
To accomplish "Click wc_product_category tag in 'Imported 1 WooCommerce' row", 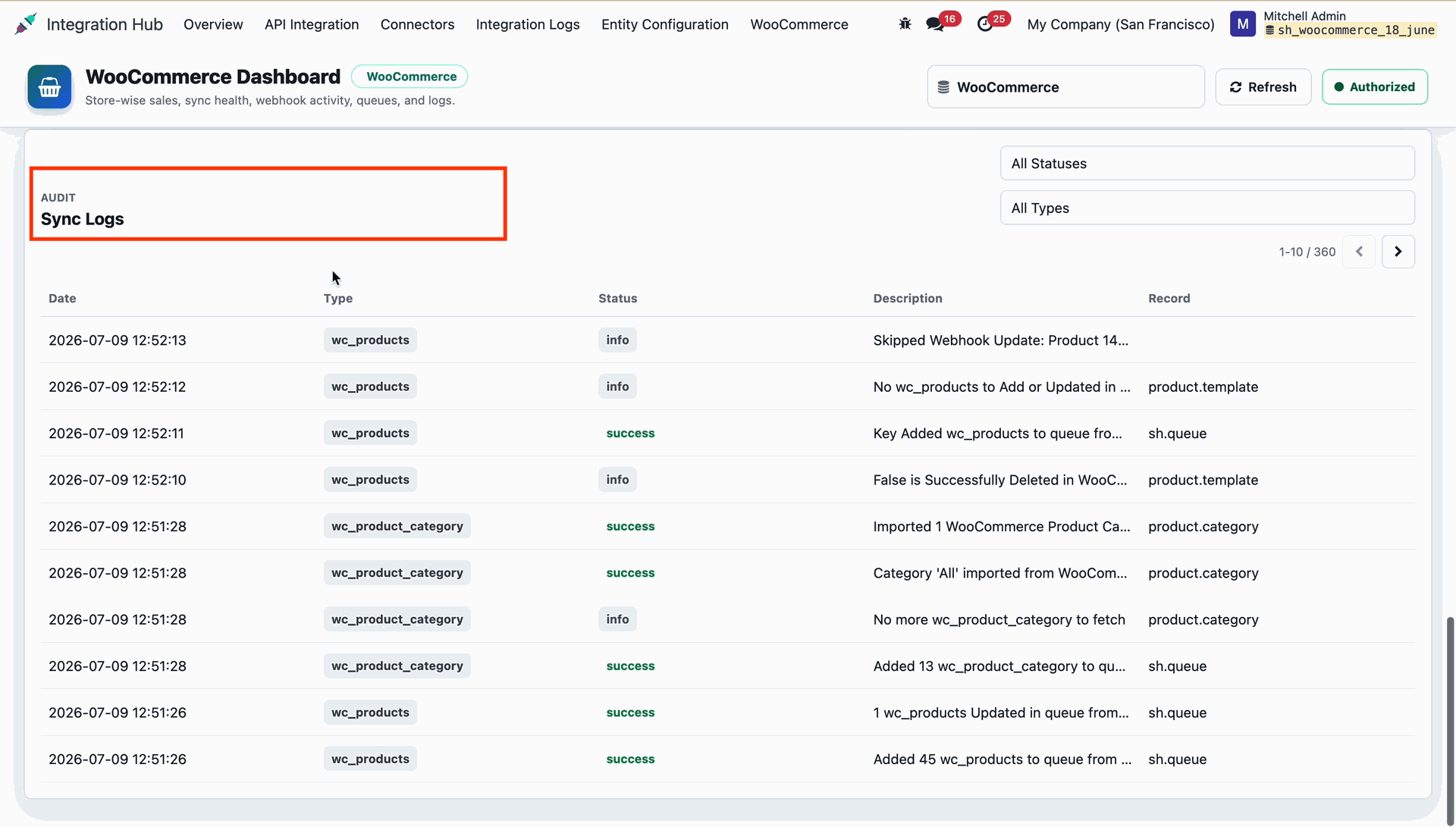I will 397,527.
